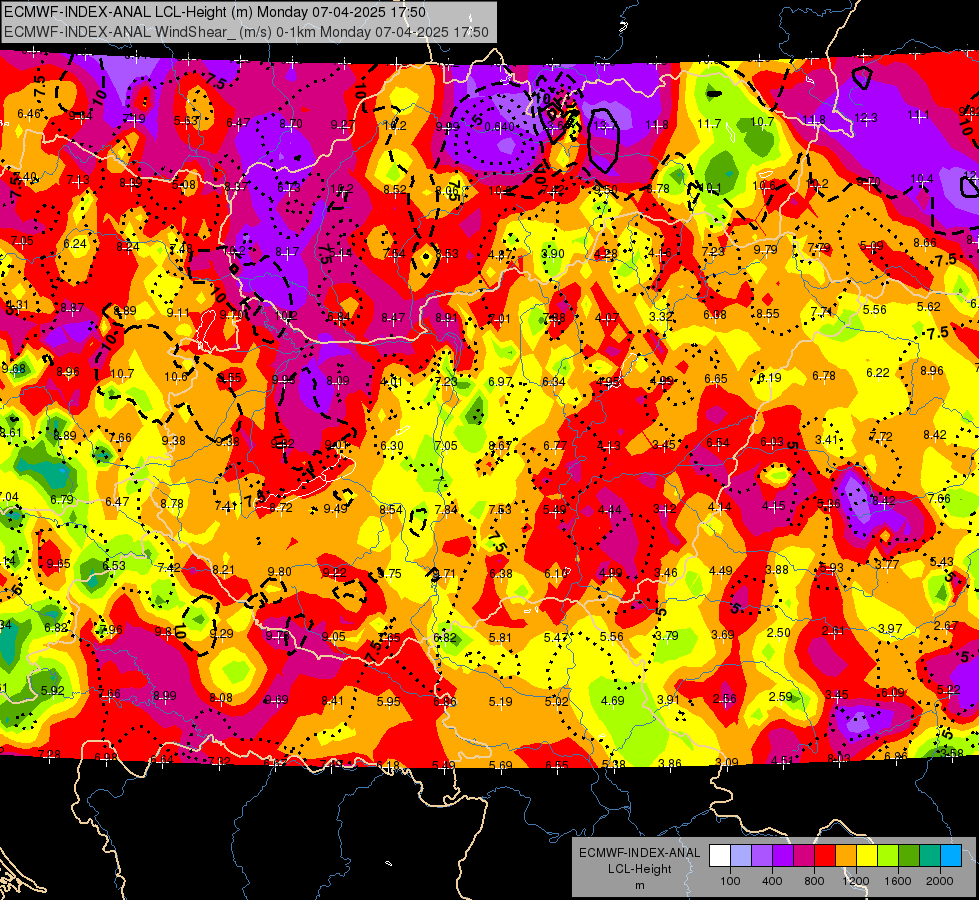Click the wind shear value 5.95
Screen dimensions: 979x900
tap(388, 701)
